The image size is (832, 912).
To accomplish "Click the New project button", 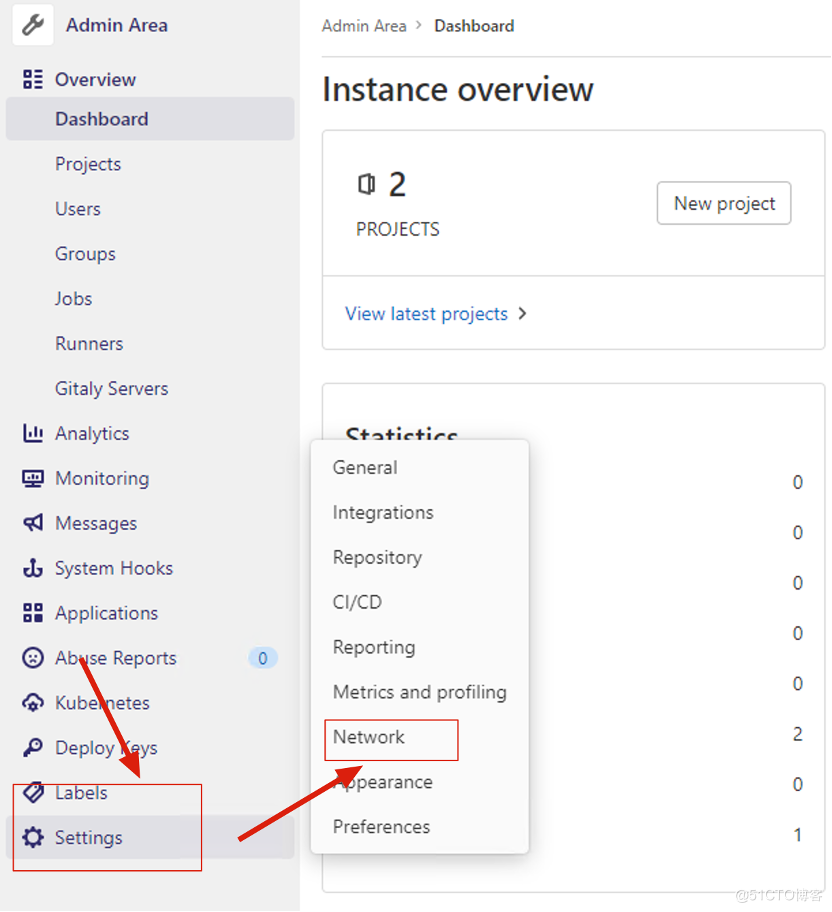I will [724, 203].
